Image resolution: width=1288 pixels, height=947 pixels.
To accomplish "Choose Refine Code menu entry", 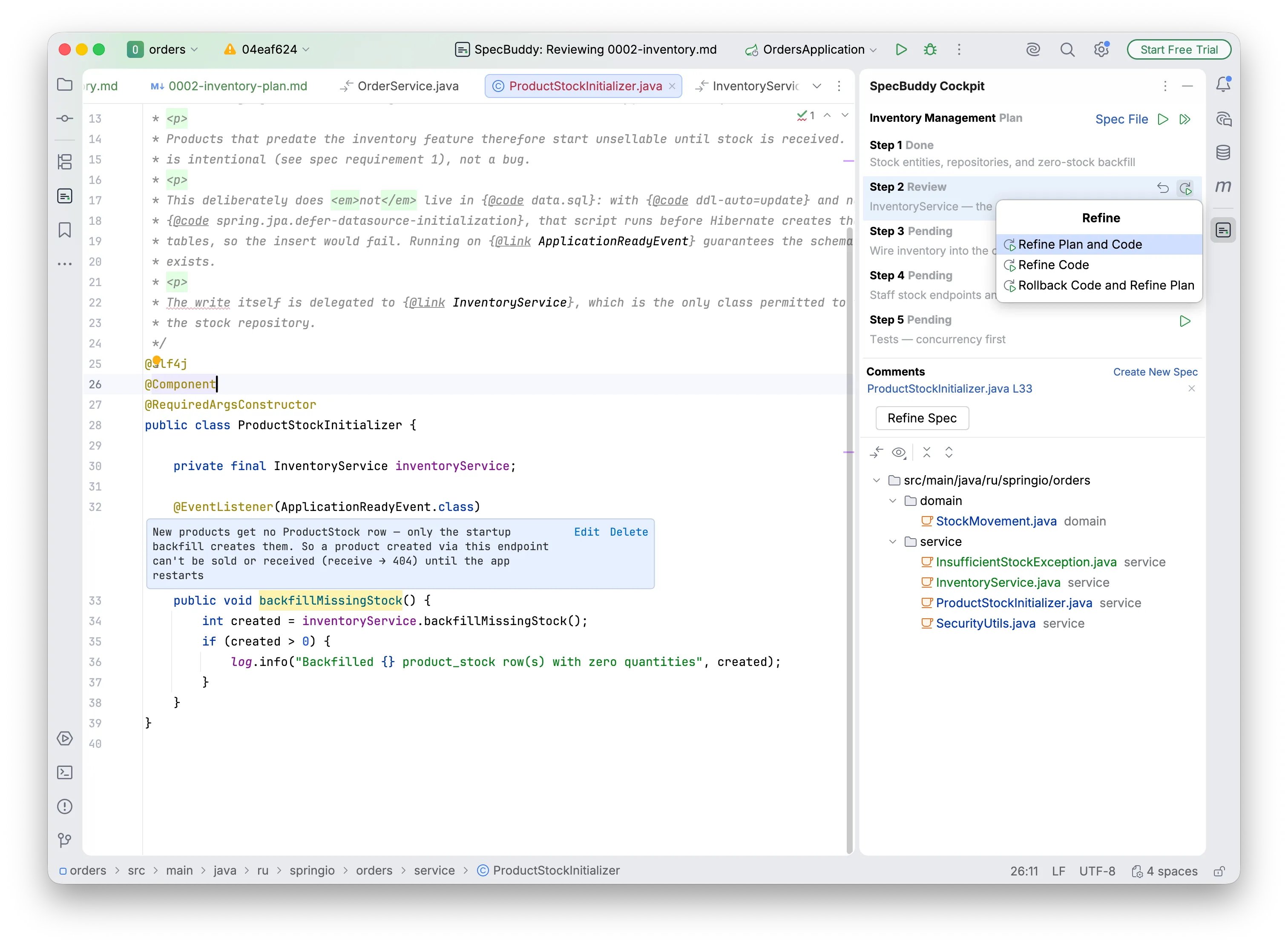I will [1099, 265].
